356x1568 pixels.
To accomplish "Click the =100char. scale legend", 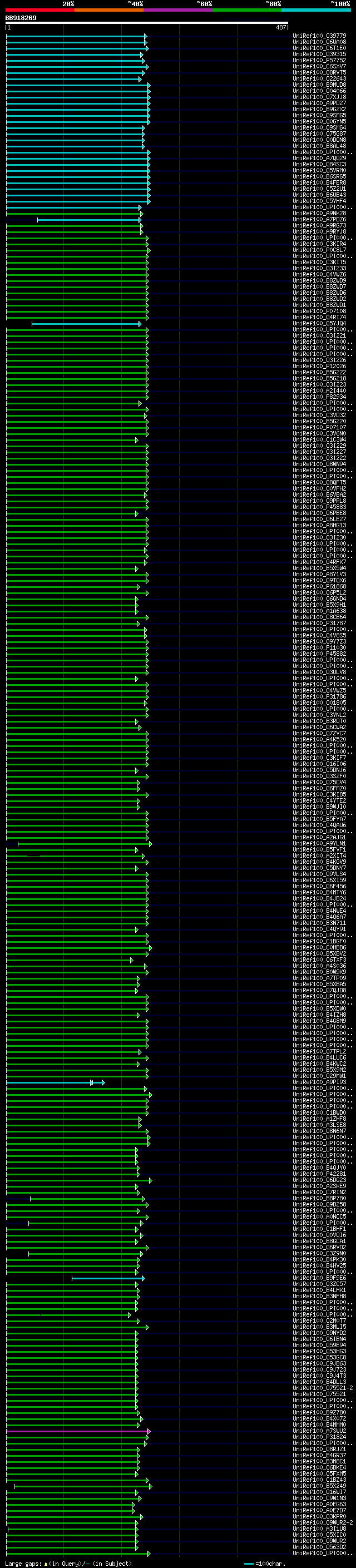I will 265,1563.
